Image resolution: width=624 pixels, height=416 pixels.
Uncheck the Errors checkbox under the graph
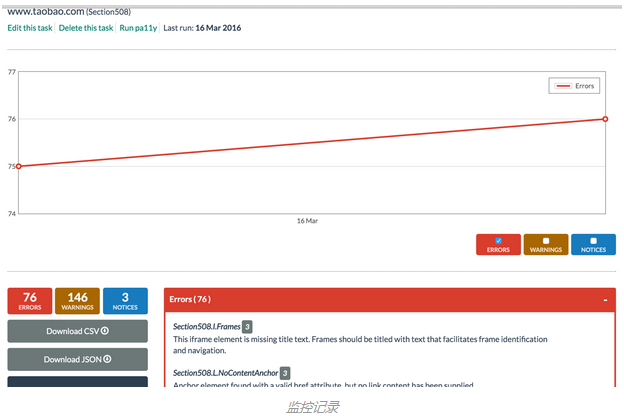[x=498, y=241]
